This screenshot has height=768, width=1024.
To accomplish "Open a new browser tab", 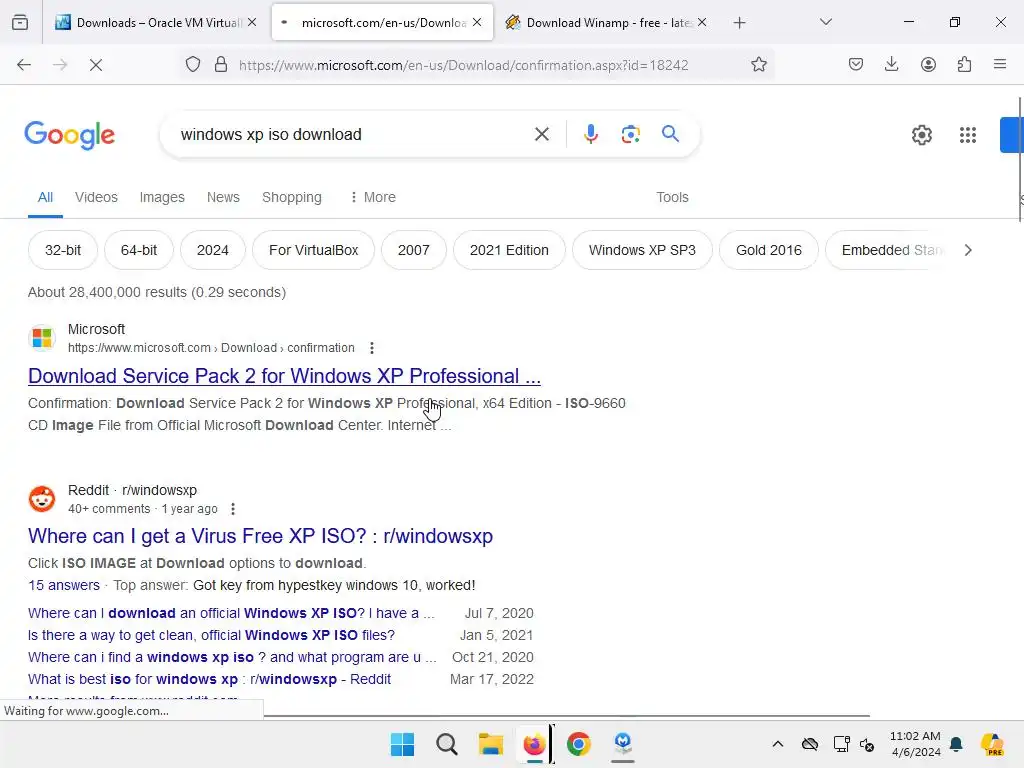I will [739, 23].
